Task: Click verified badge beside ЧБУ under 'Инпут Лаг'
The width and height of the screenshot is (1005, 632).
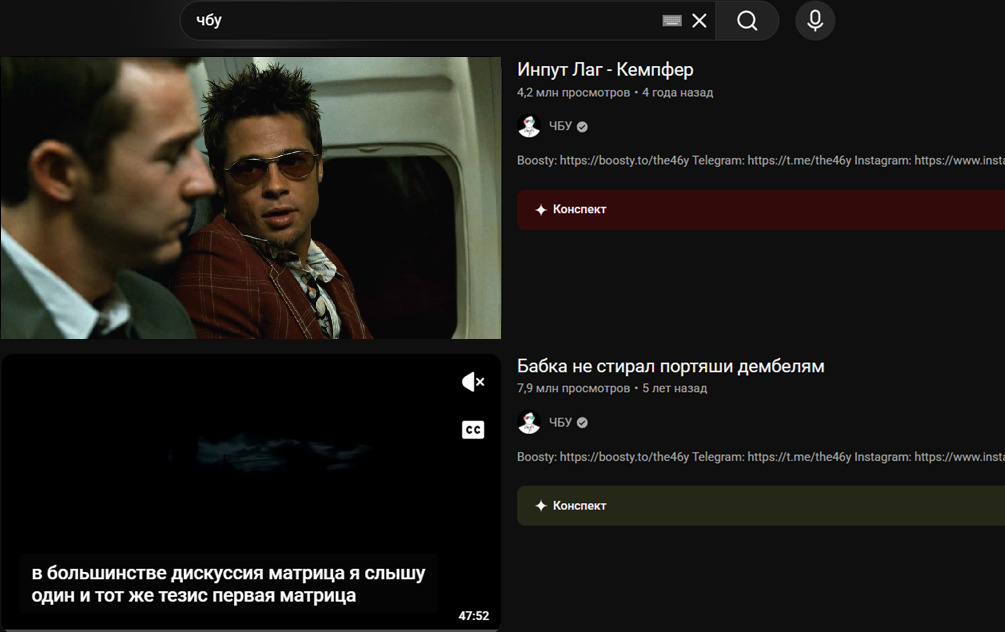Action: tap(582, 127)
